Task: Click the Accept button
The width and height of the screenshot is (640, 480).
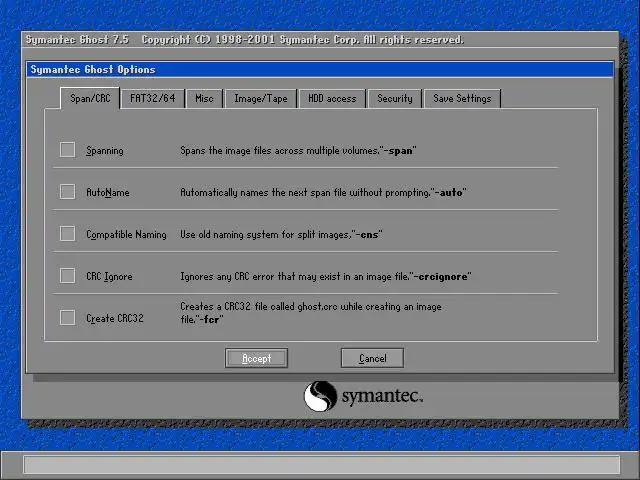Action: pyautogui.click(x=256, y=358)
